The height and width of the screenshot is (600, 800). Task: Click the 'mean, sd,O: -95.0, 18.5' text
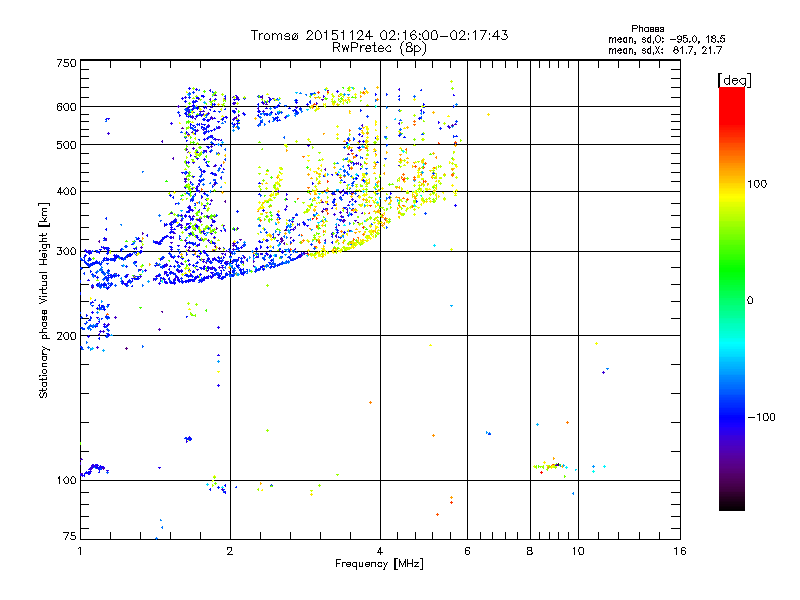666,39
